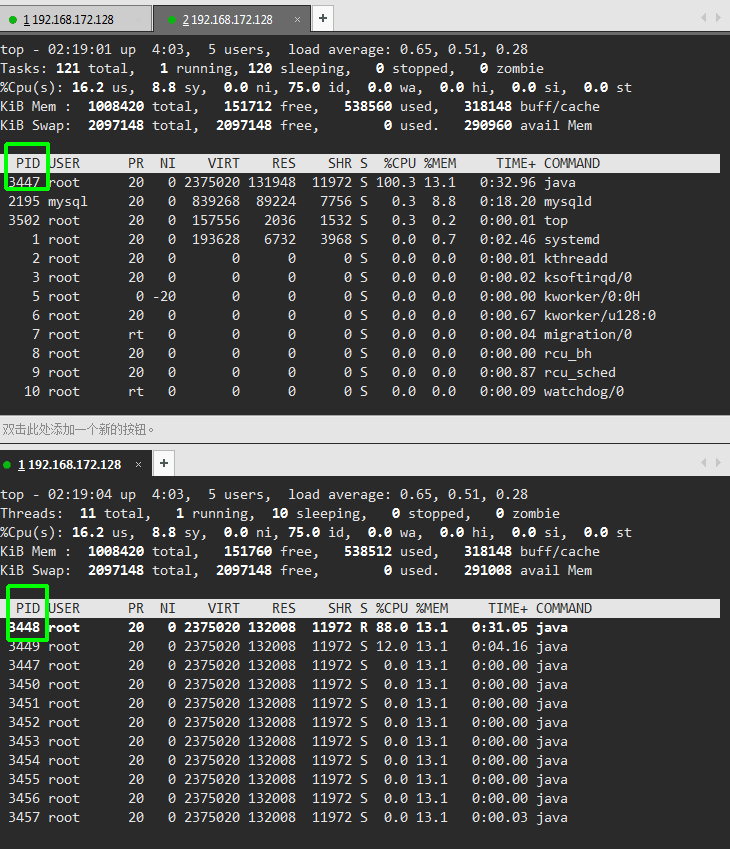Add a new tab in the upper pane
Viewport: 730px width, 849px height.
pos(323,18)
